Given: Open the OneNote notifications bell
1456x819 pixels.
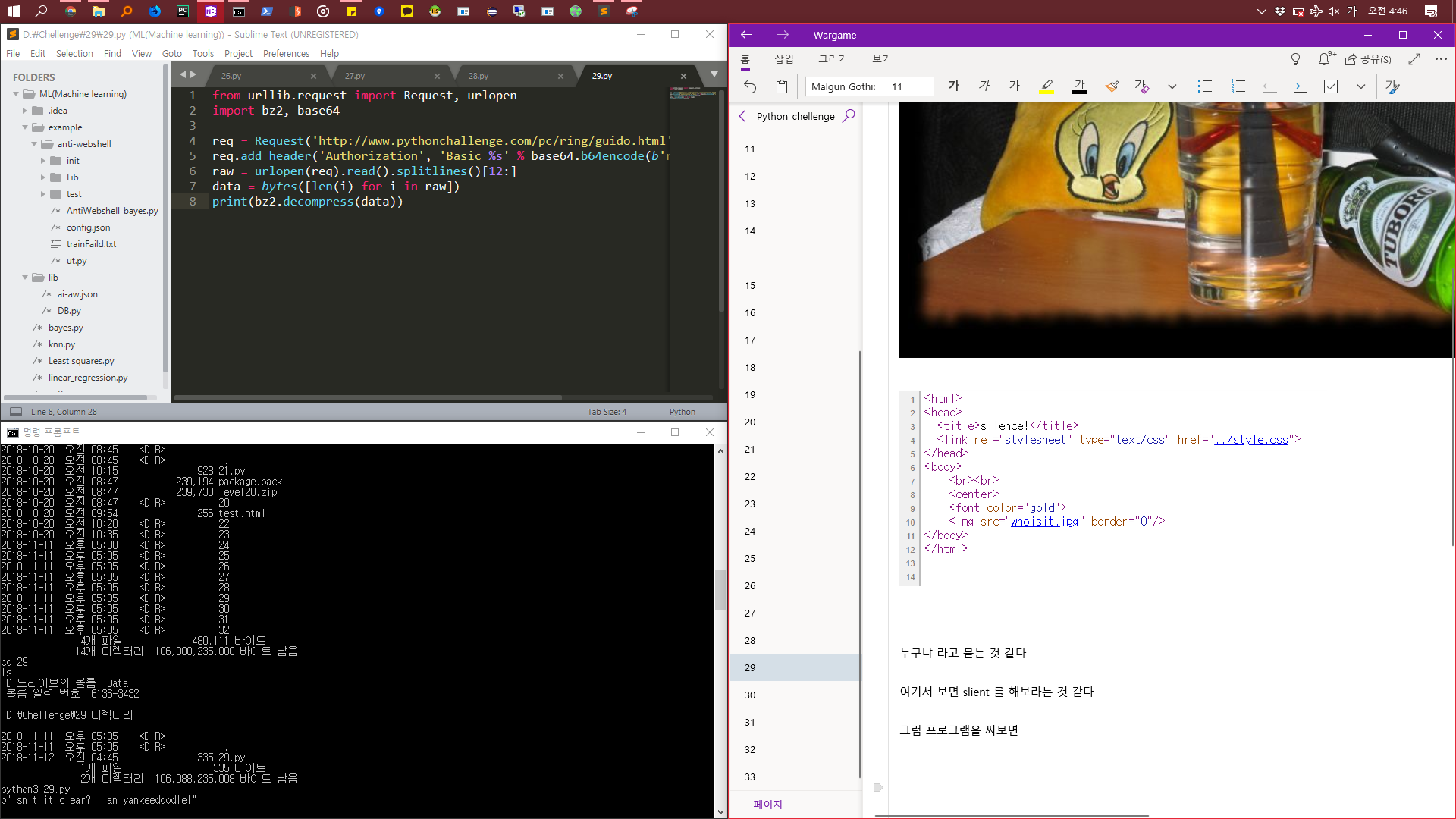Looking at the screenshot, I should tap(1325, 59).
